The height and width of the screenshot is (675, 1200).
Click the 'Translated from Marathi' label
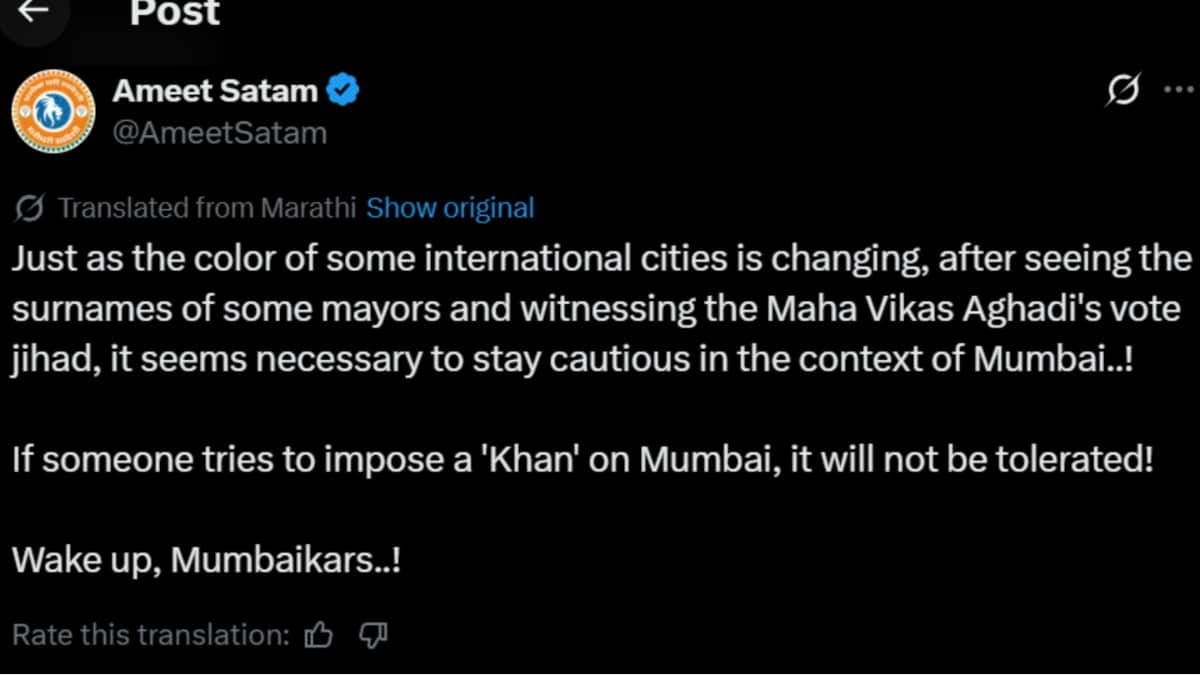(210, 207)
